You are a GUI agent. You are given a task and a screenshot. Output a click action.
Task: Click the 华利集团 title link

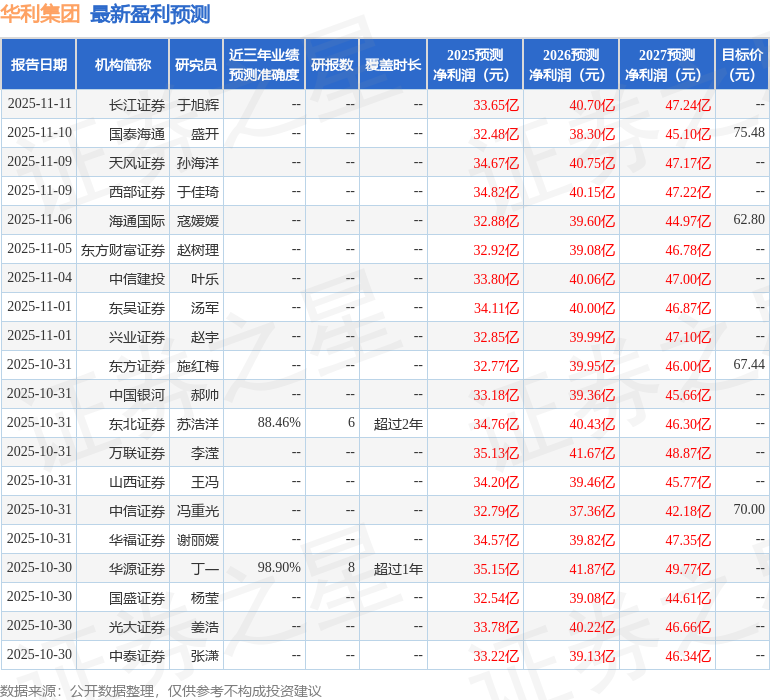tap(41, 15)
